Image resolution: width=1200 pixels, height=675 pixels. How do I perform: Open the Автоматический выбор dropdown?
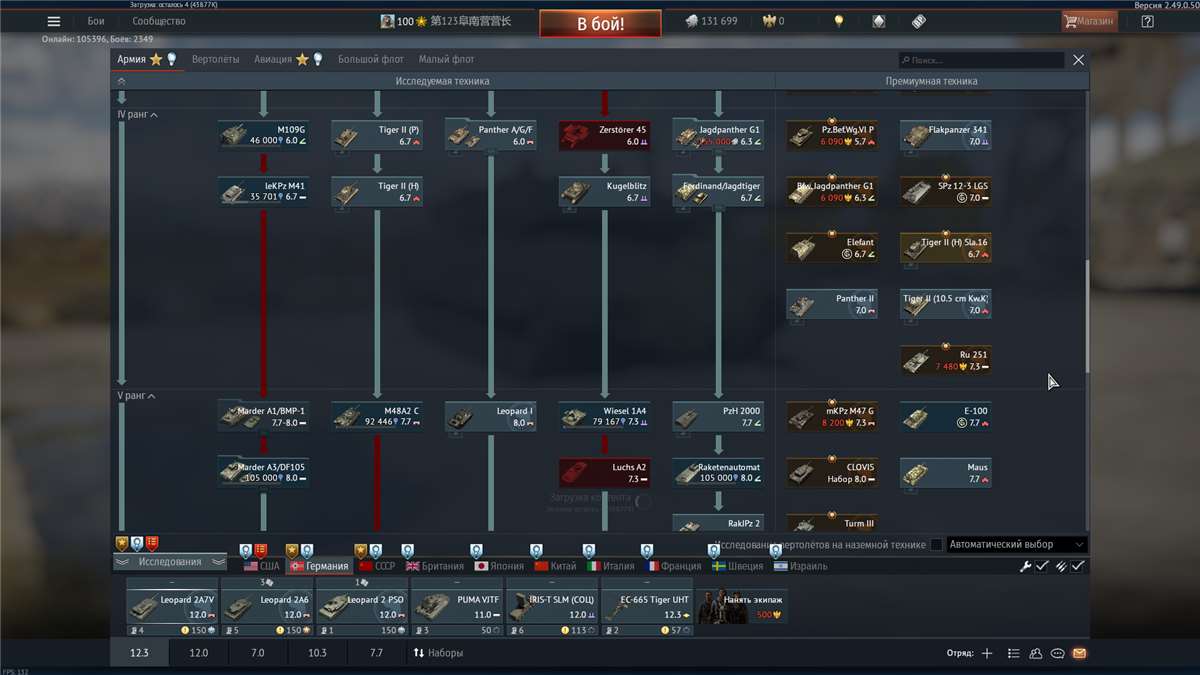coord(1016,545)
